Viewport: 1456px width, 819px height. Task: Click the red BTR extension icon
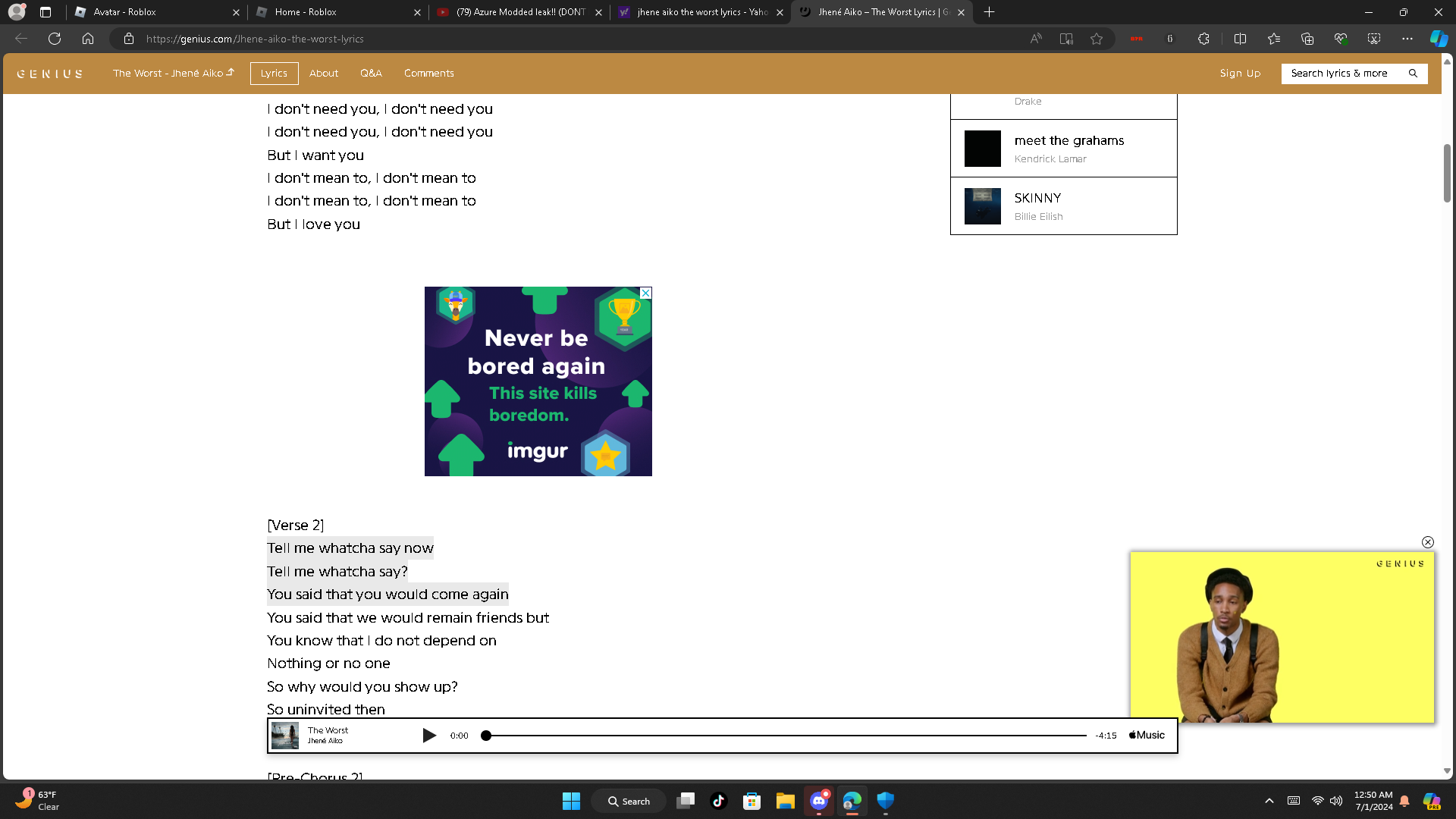point(1137,39)
